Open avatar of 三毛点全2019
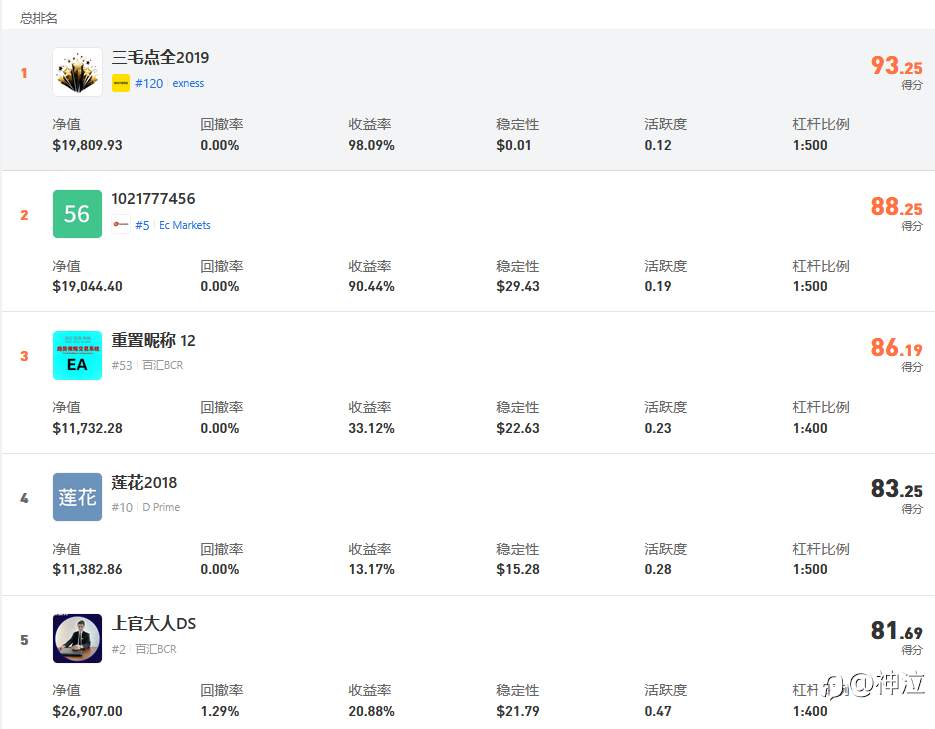935x729 pixels. click(x=77, y=72)
